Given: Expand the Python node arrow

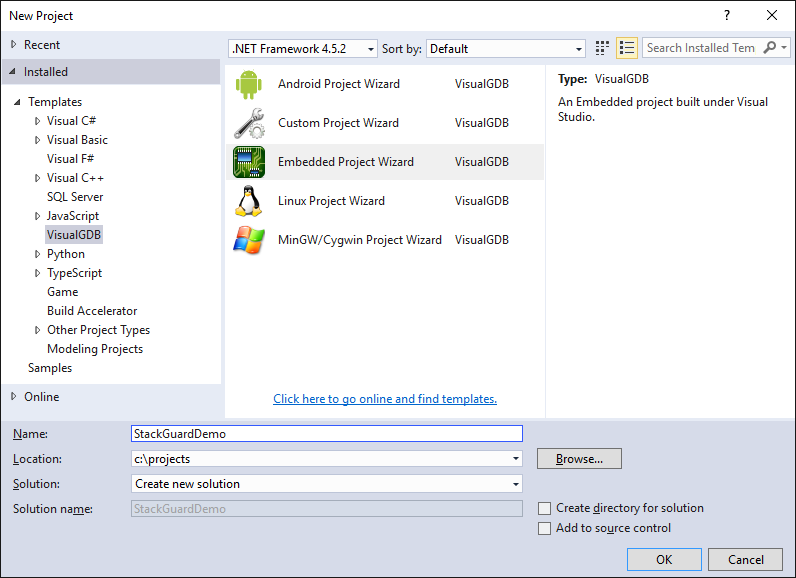Looking at the screenshot, I should point(37,254).
